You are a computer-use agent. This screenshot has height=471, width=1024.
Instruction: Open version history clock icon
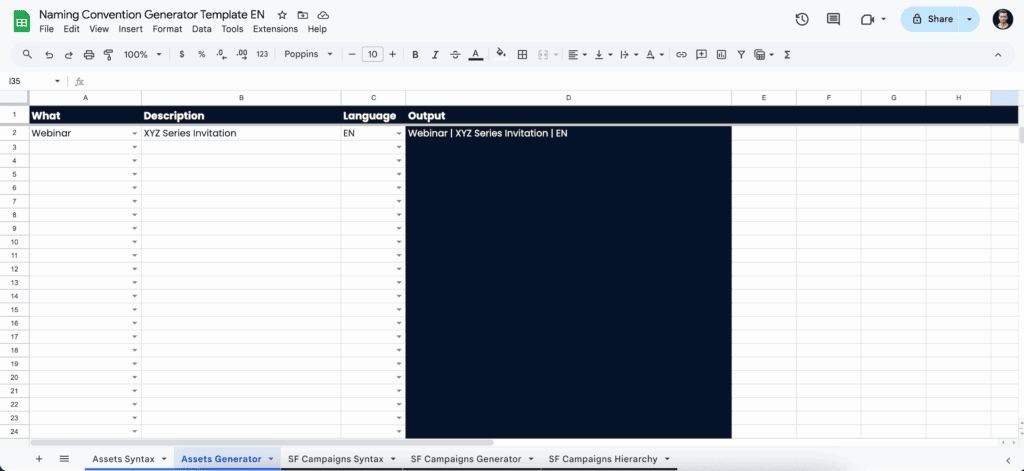pos(802,20)
